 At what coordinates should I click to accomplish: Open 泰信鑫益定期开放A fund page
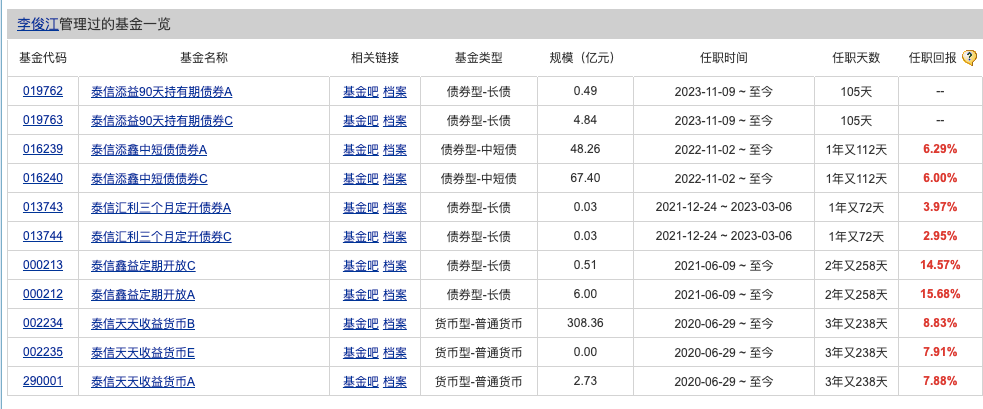(143, 295)
